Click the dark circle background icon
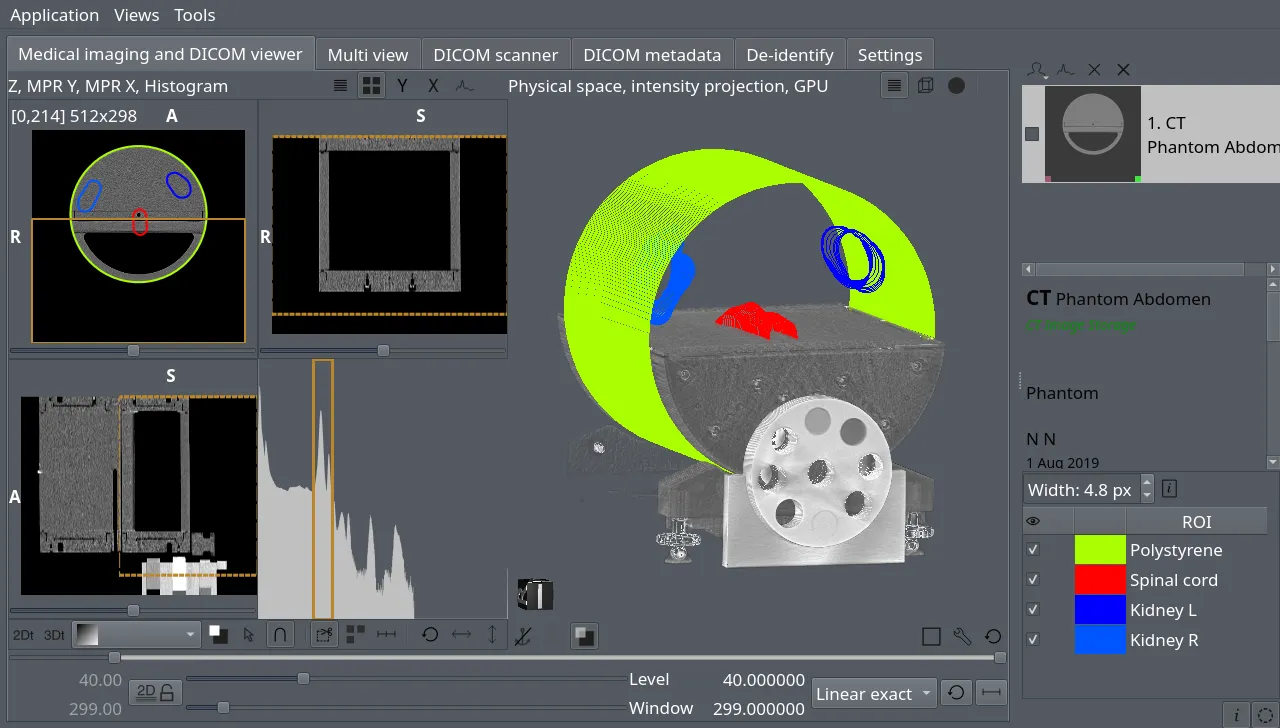Screen dimensions: 1280x728 click(957, 86)
